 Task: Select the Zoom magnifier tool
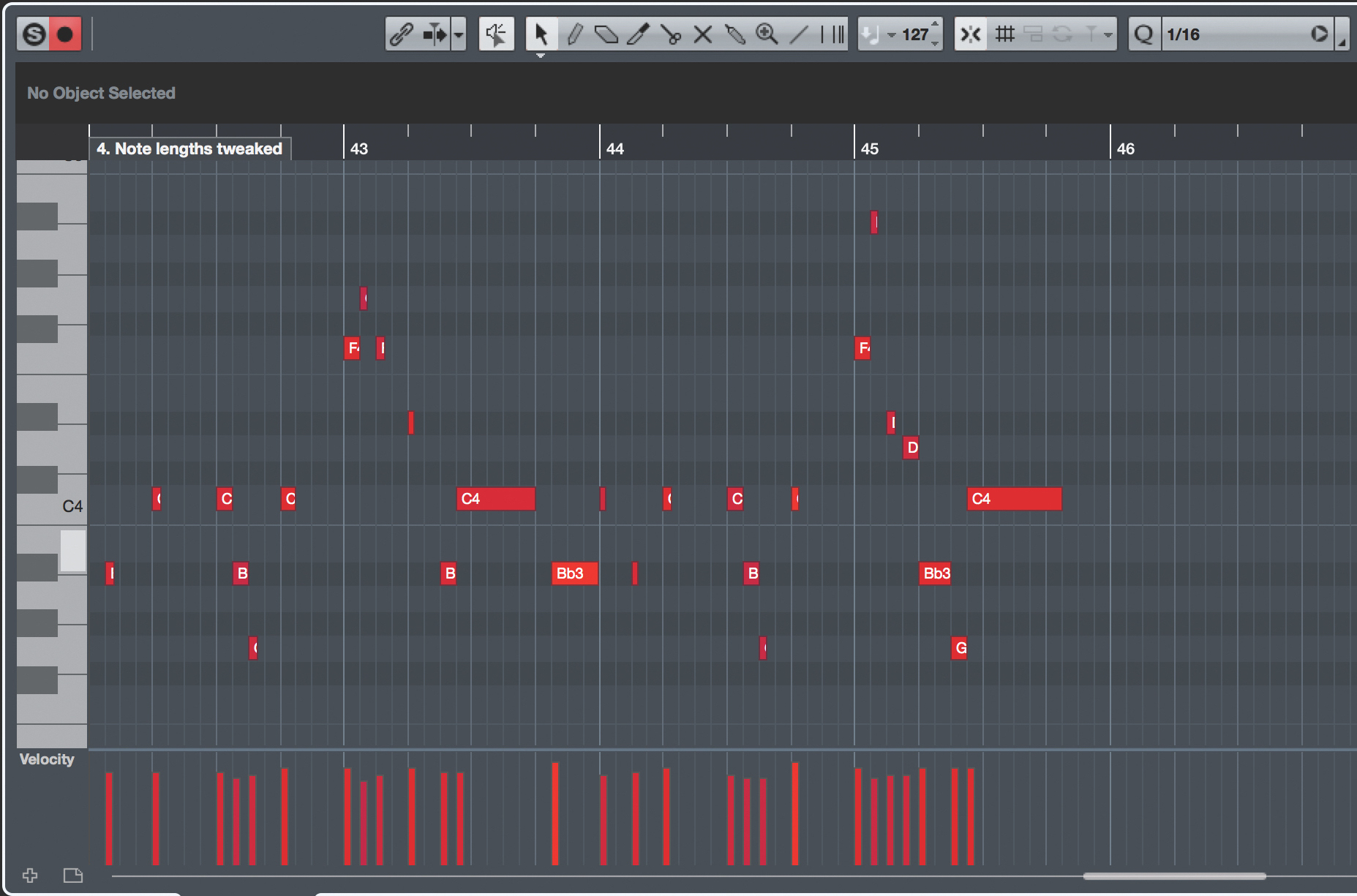(767, 34)
